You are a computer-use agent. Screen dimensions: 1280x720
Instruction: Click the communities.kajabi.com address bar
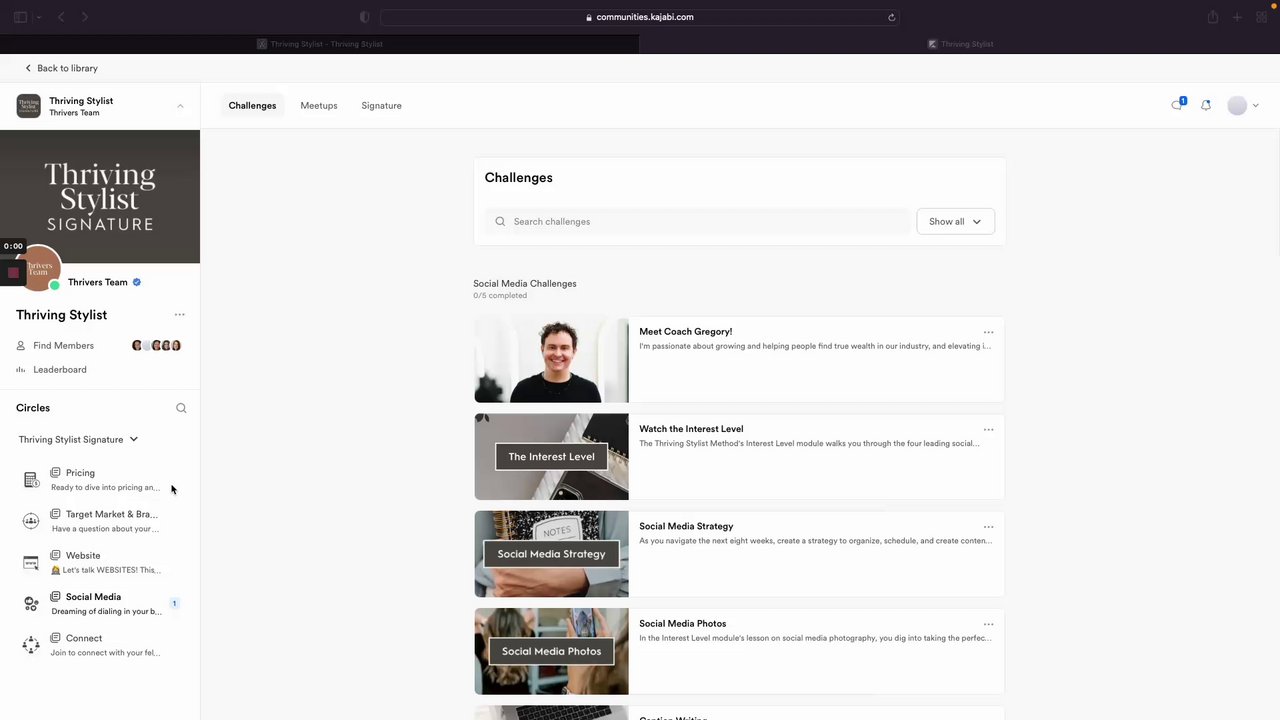click(640, 17)
